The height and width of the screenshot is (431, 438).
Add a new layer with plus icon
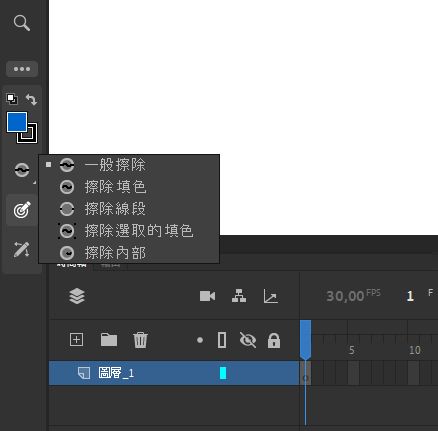[76, 340]
